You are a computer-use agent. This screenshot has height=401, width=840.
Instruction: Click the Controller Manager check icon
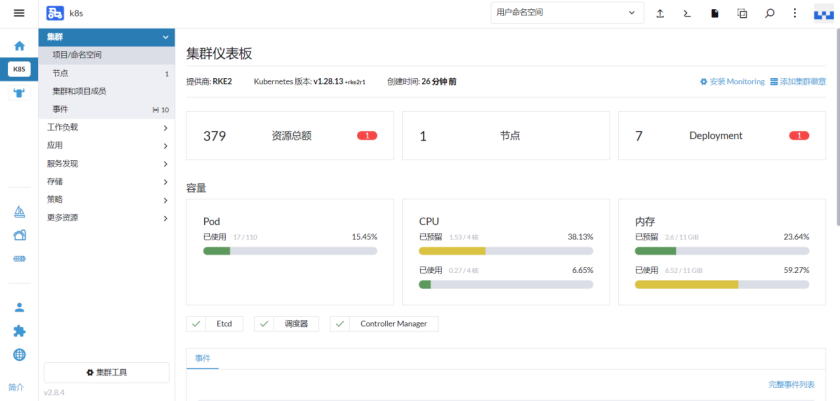340,324
